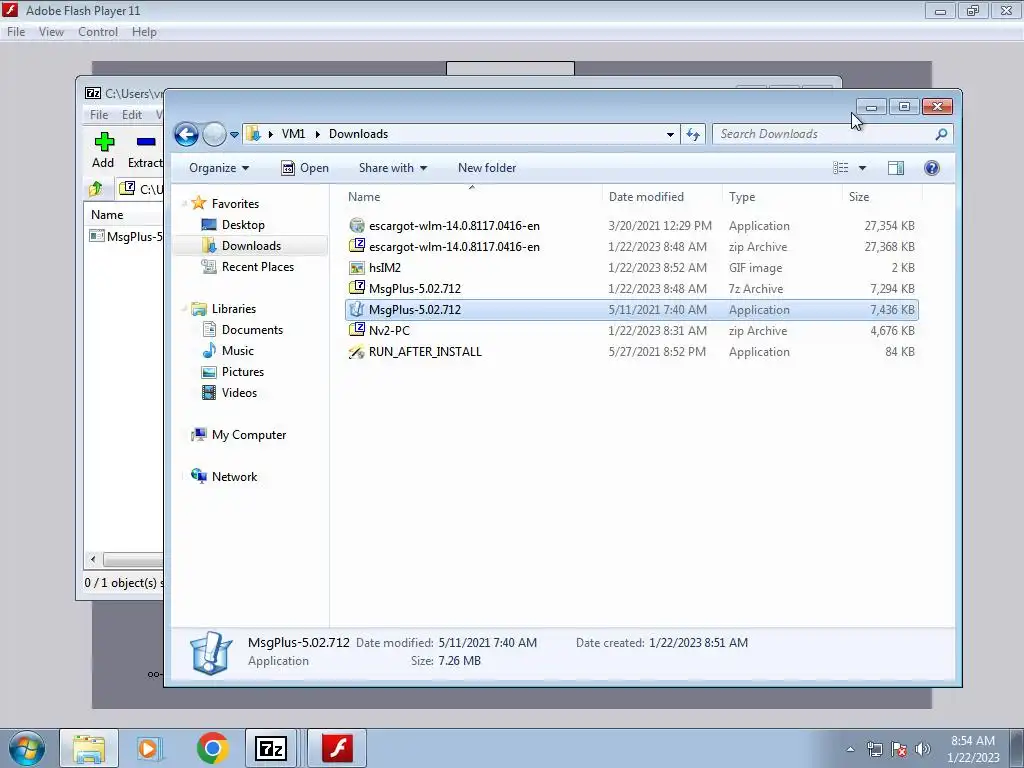Click VM1 in the address breadcrumb
Screen dimensions: 1024x768
click(x=293, y=134)
